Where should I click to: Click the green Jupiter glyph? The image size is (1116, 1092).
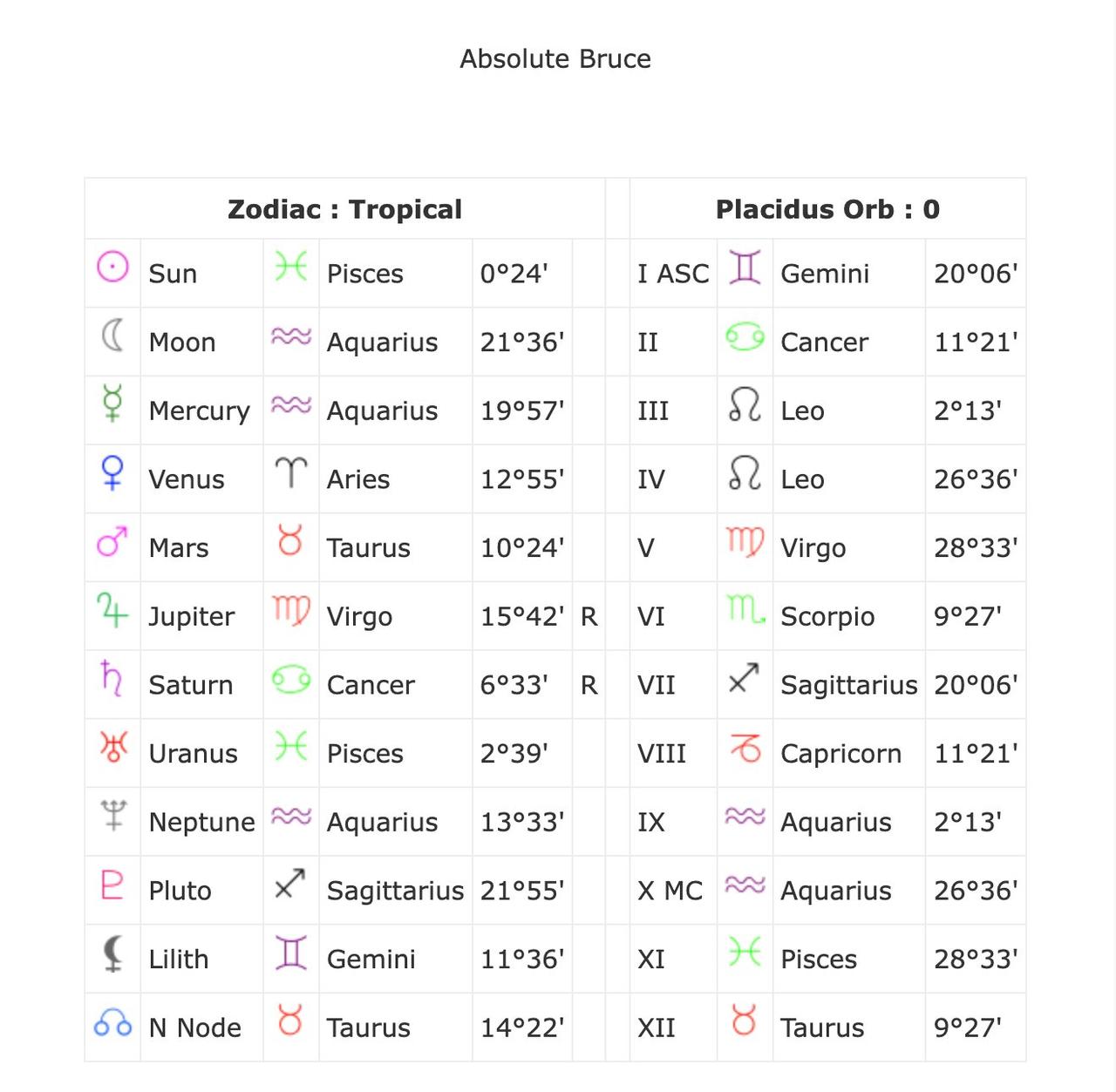pyautogui.click(x=112, y=609)
